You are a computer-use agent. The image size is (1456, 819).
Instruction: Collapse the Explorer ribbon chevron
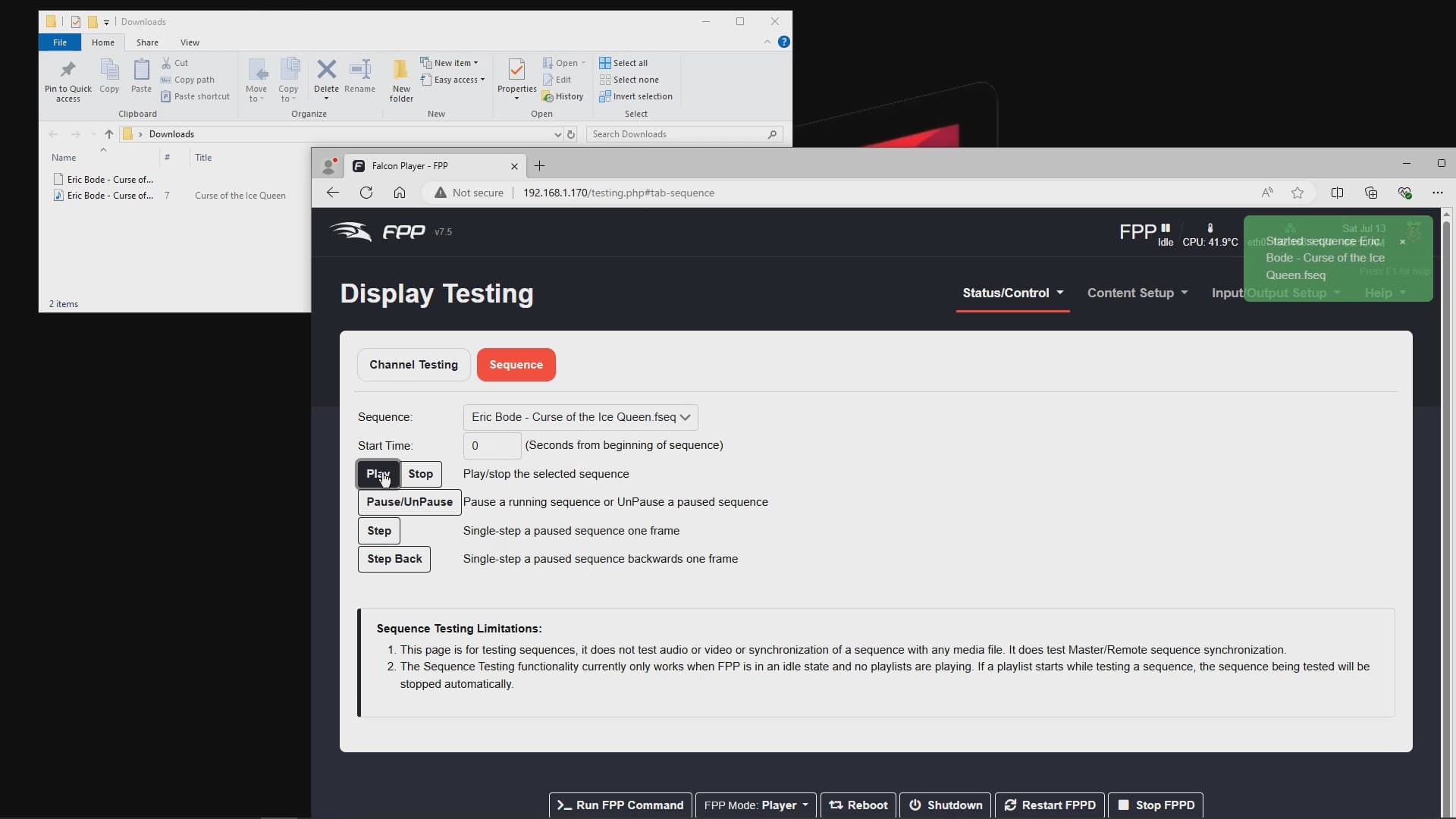pos(767,42)
